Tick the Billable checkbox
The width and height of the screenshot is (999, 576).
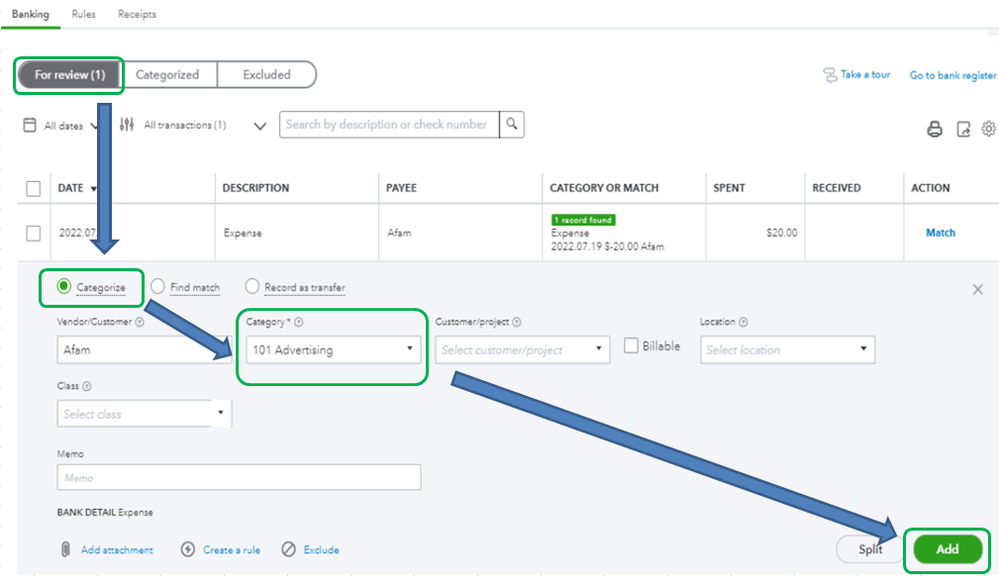[631, 345]
